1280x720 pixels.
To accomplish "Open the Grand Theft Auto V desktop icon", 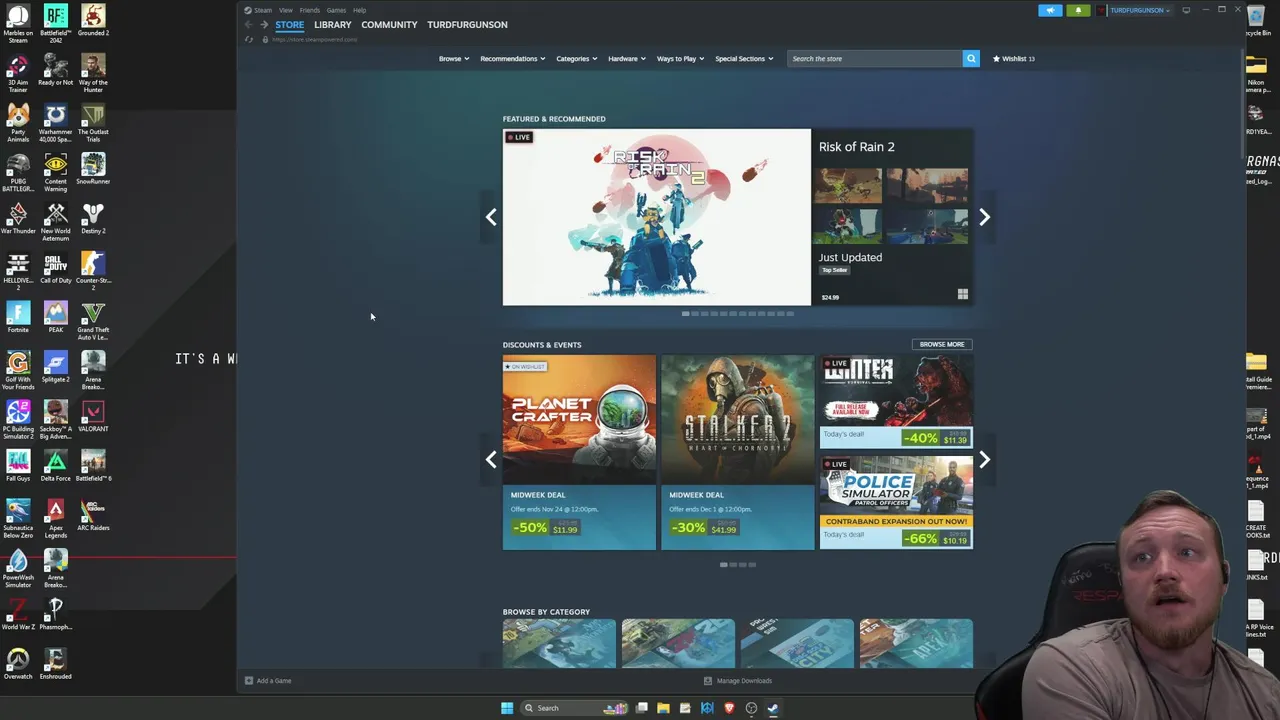I will [x=93, y=321].
